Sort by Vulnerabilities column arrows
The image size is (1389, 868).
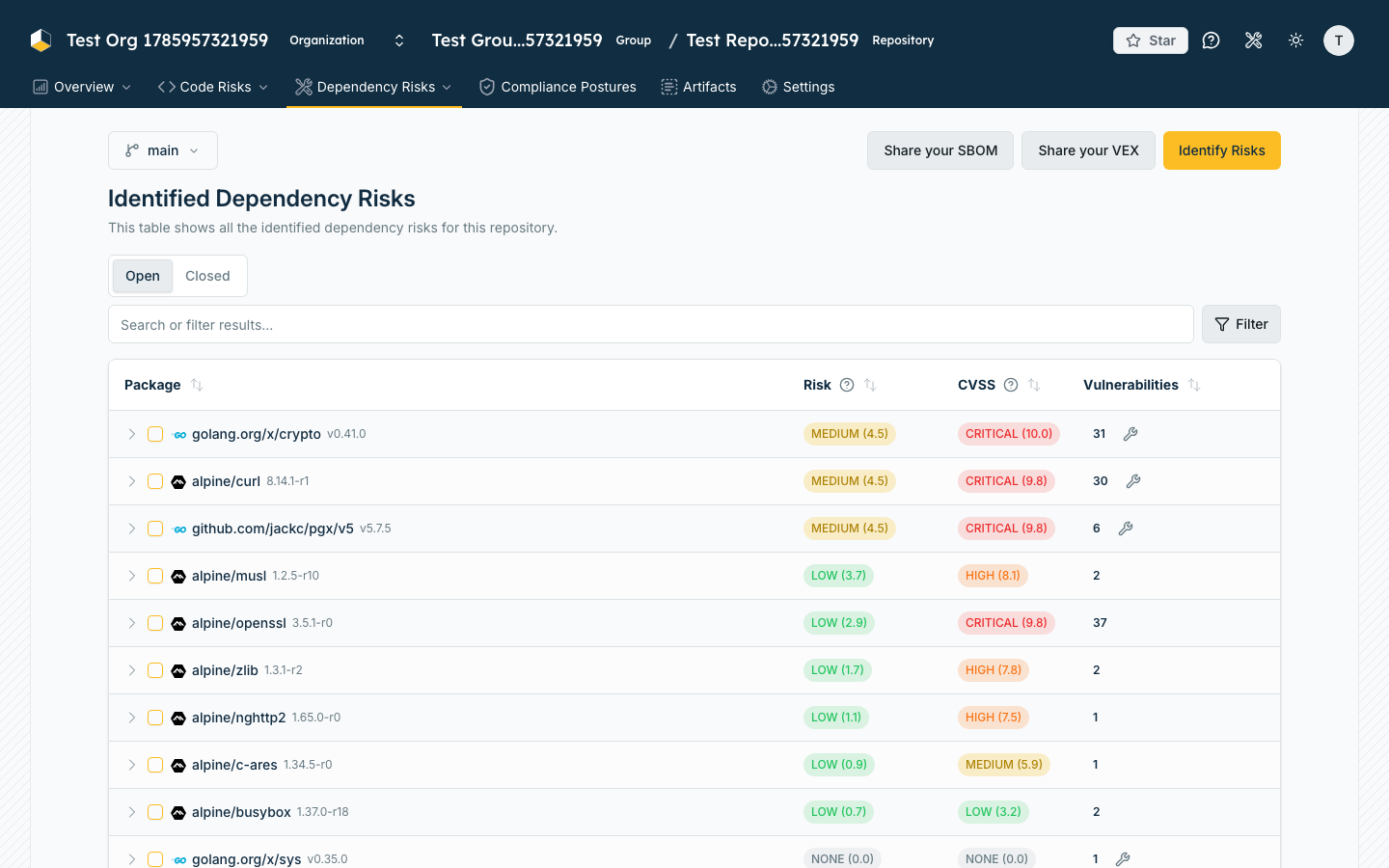pyautogui.click(x=1194, y=385)
